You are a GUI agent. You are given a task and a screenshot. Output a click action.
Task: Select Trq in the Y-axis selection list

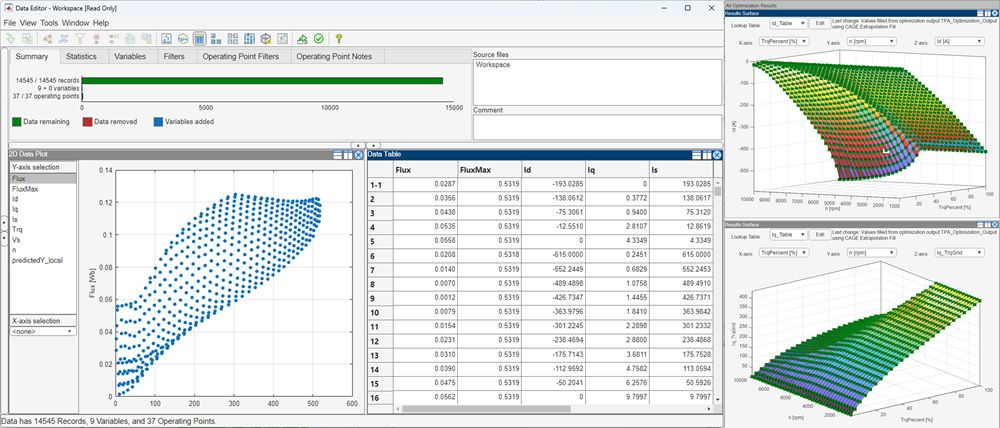tap(18, 228)
